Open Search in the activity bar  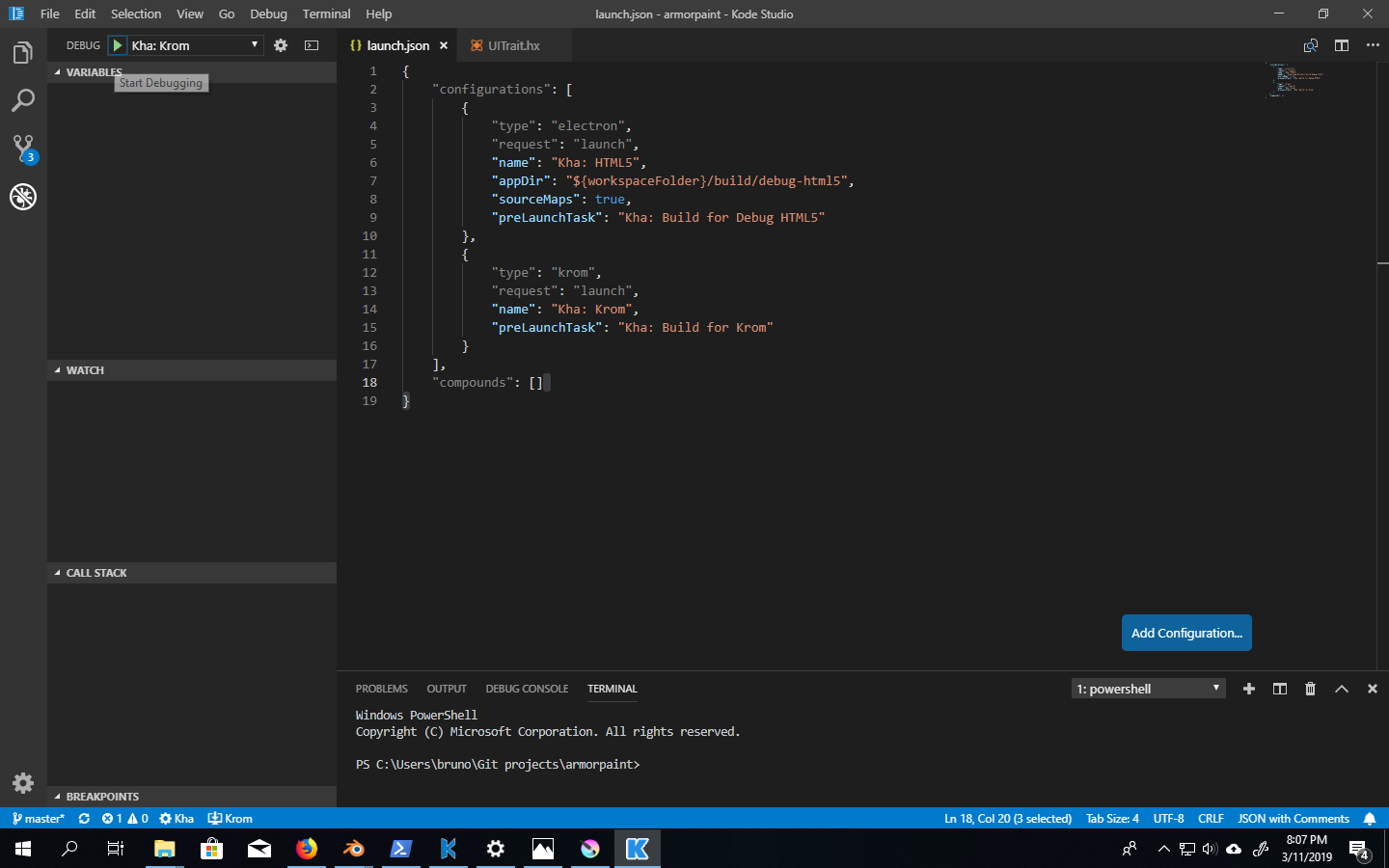tap(23, 99)
